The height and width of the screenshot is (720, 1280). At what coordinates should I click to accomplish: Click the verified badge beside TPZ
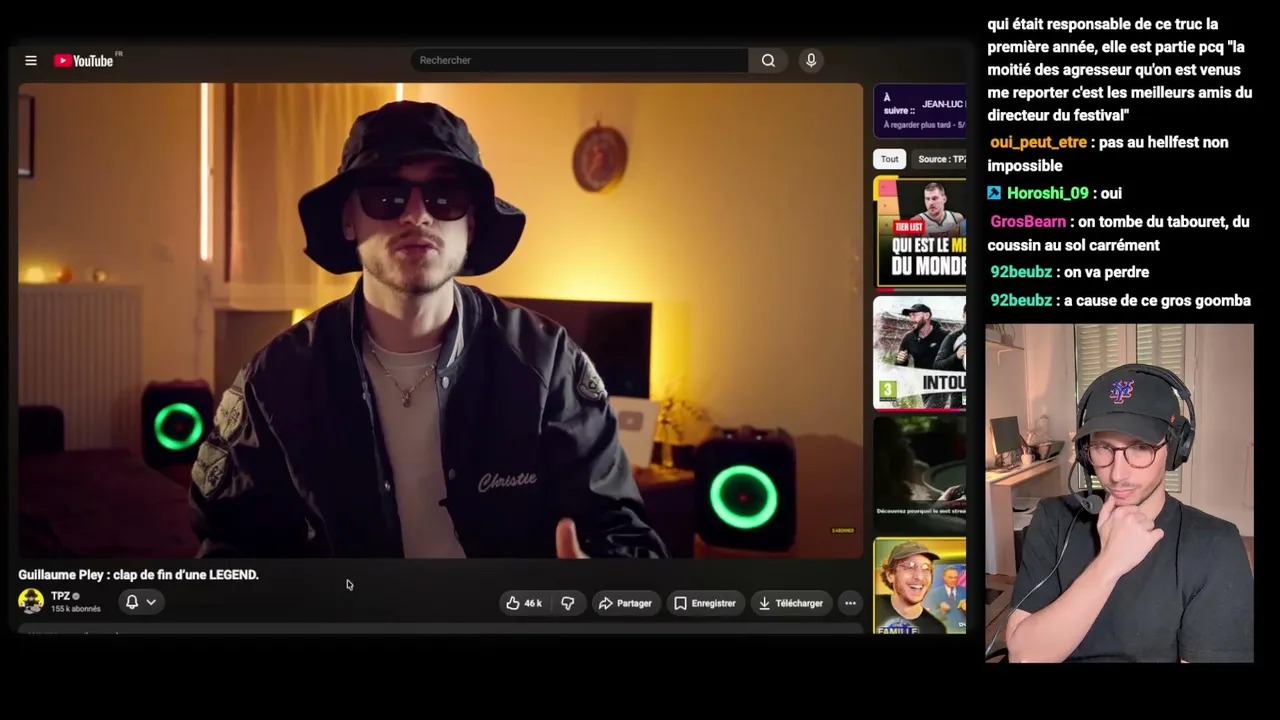(x=76, y=596)
